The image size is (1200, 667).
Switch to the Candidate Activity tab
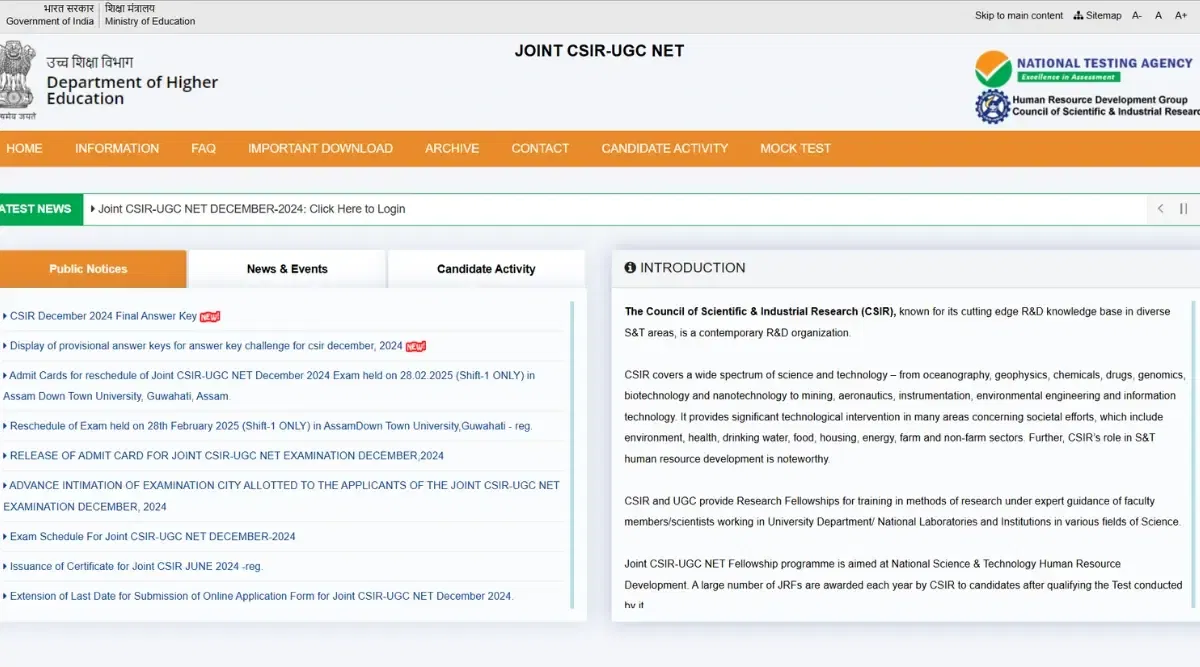tap(486, 269)
